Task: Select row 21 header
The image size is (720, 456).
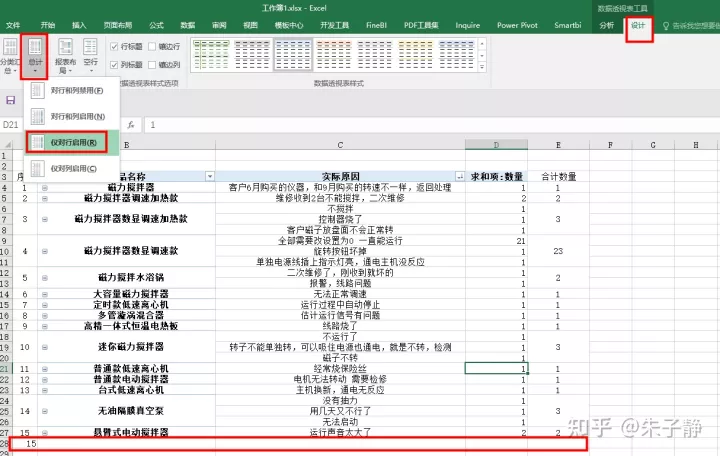Action: tap(5, 369)
